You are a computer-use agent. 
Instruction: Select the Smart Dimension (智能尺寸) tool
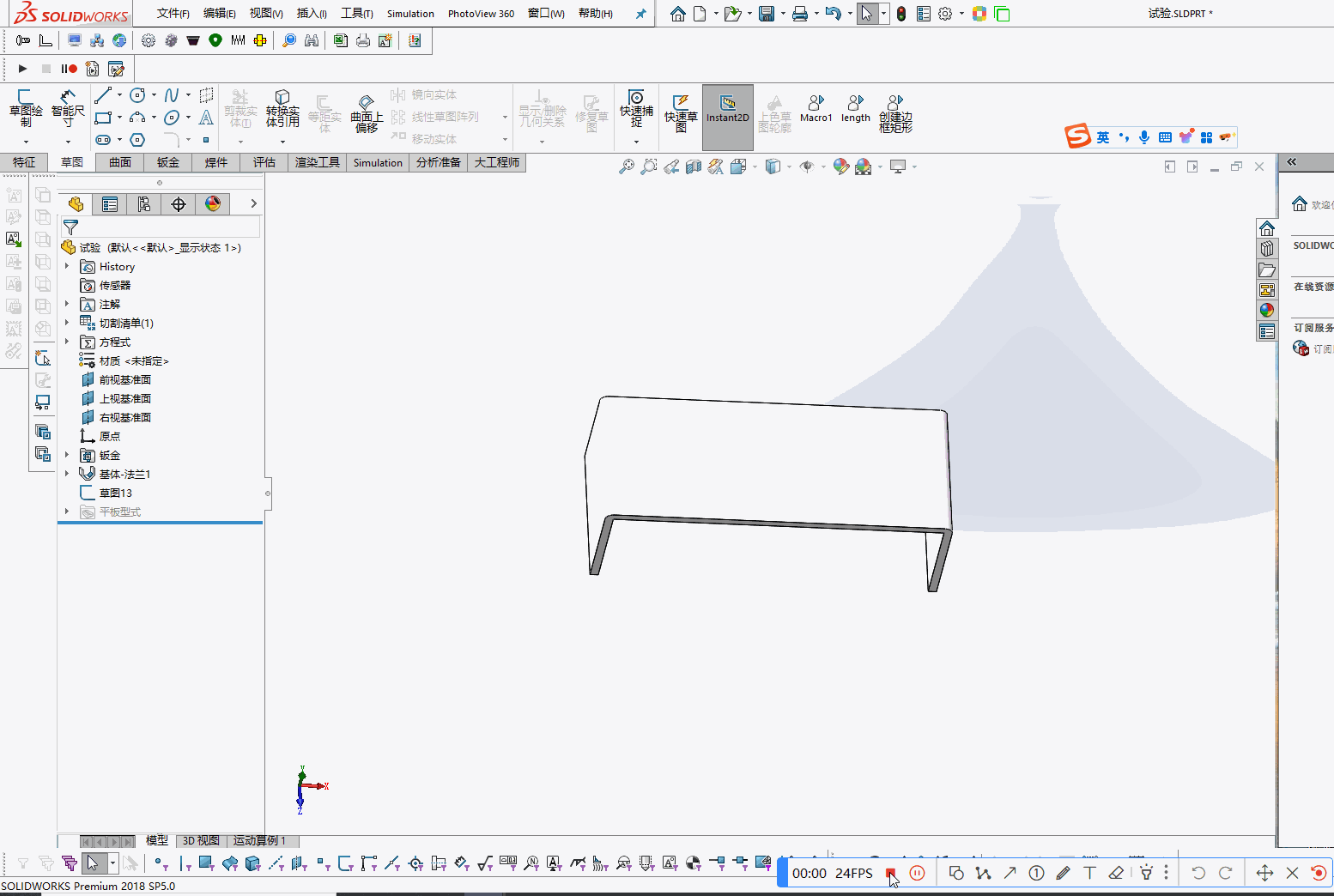(68, 109)
